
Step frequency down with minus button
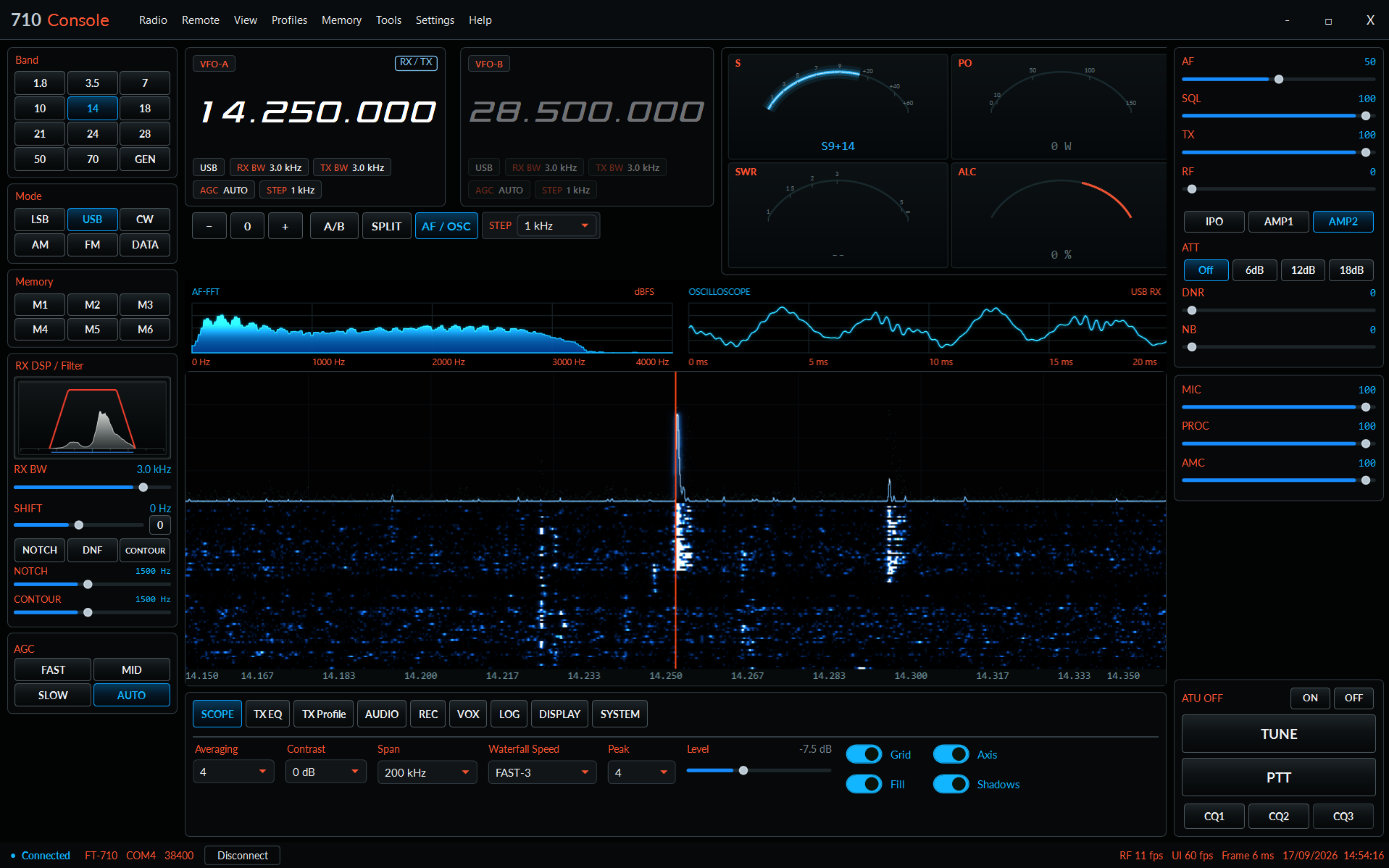click(209, 226)
